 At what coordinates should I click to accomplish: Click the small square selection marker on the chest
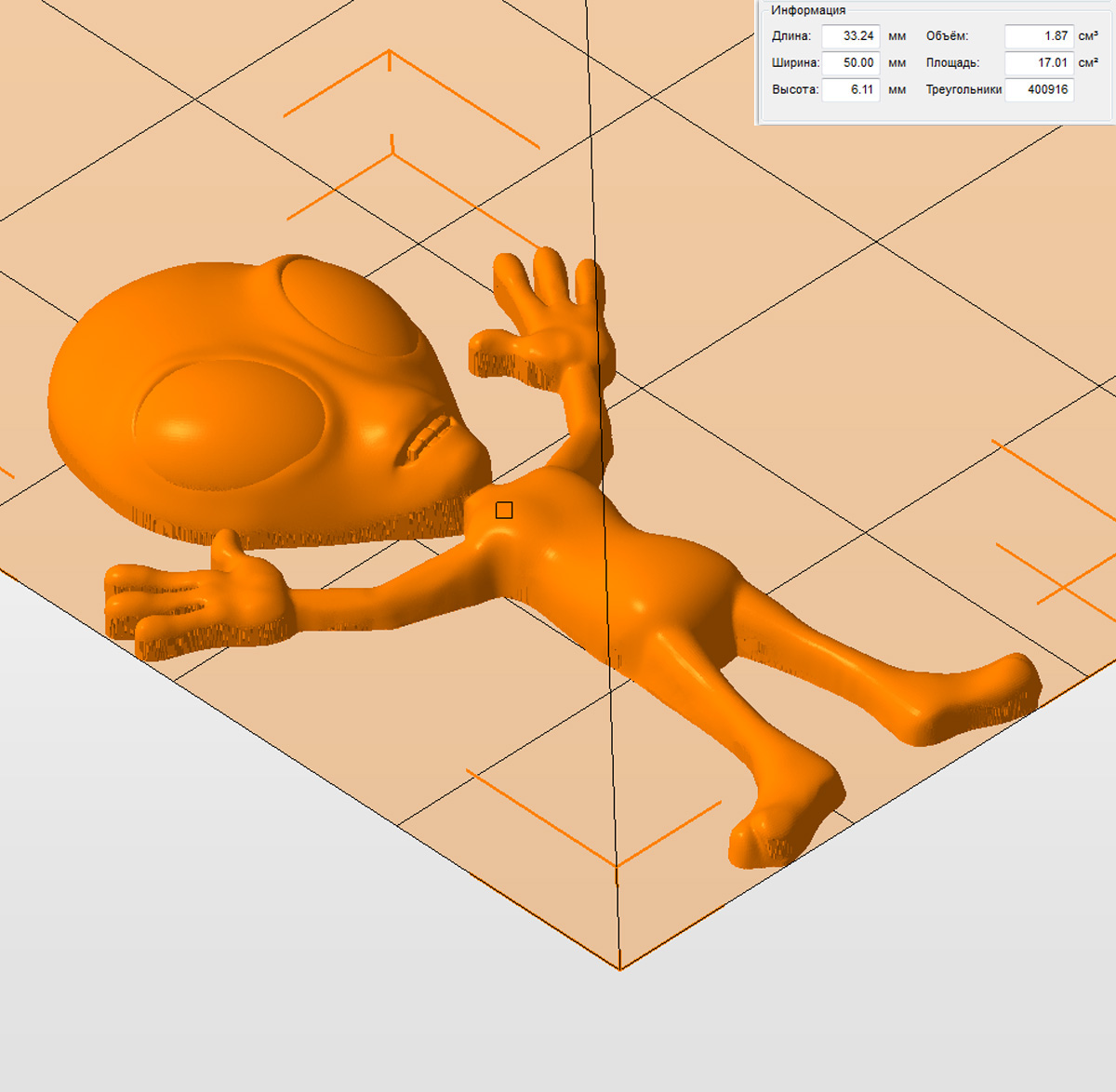(x=504, y=510)
